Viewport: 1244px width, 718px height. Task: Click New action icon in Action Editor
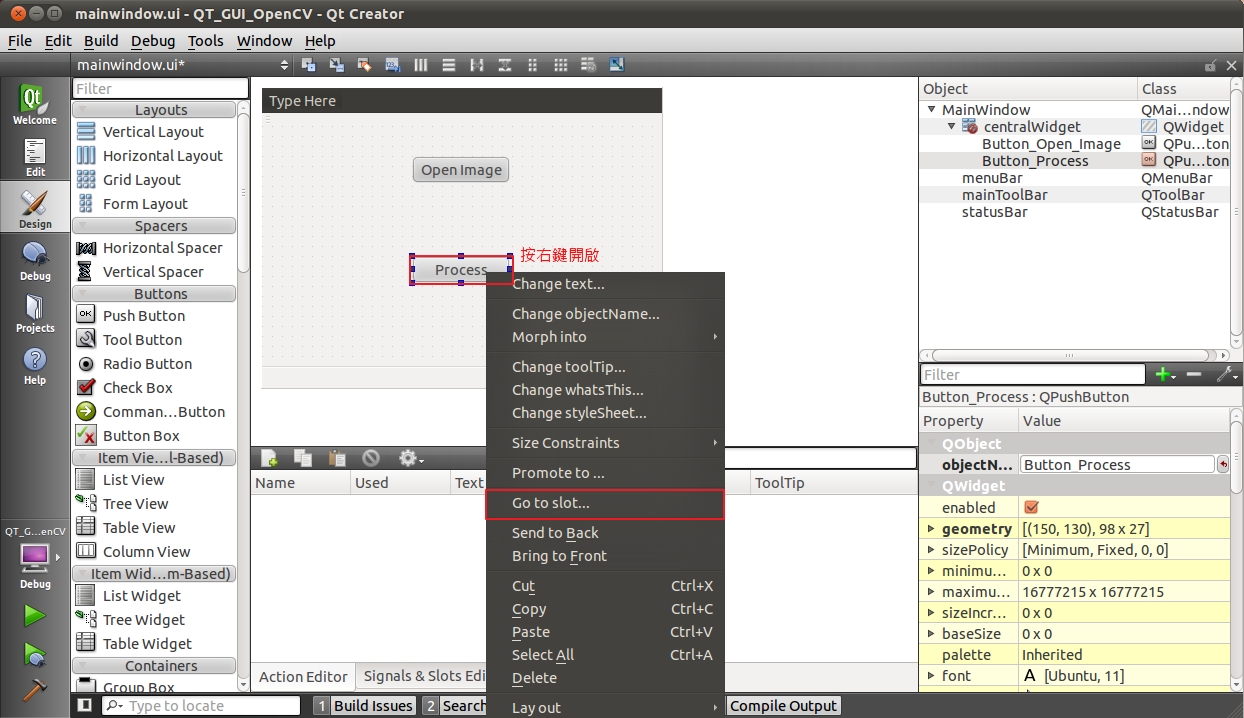269,458
